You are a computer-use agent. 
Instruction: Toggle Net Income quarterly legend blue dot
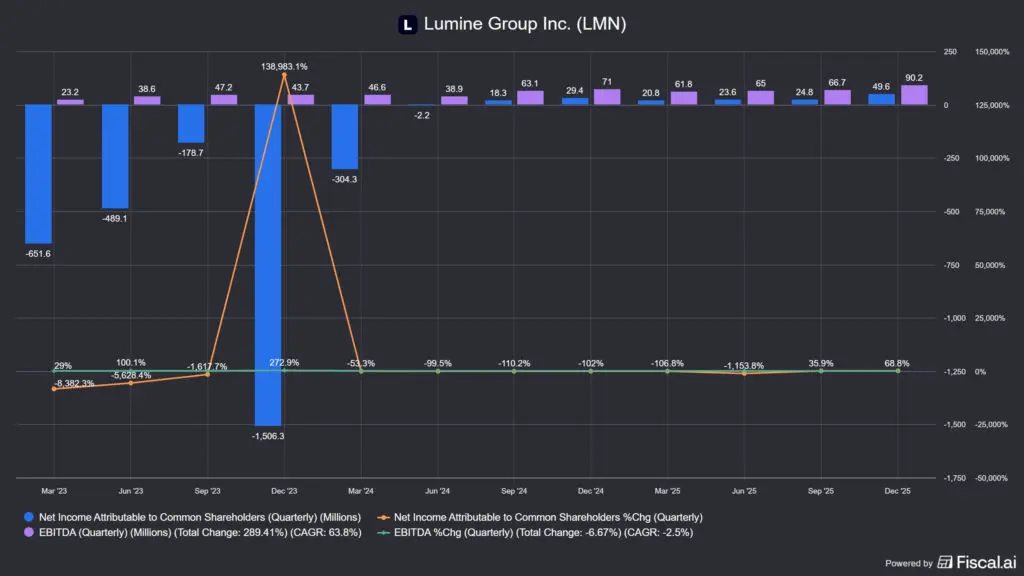tap(29, 517)
